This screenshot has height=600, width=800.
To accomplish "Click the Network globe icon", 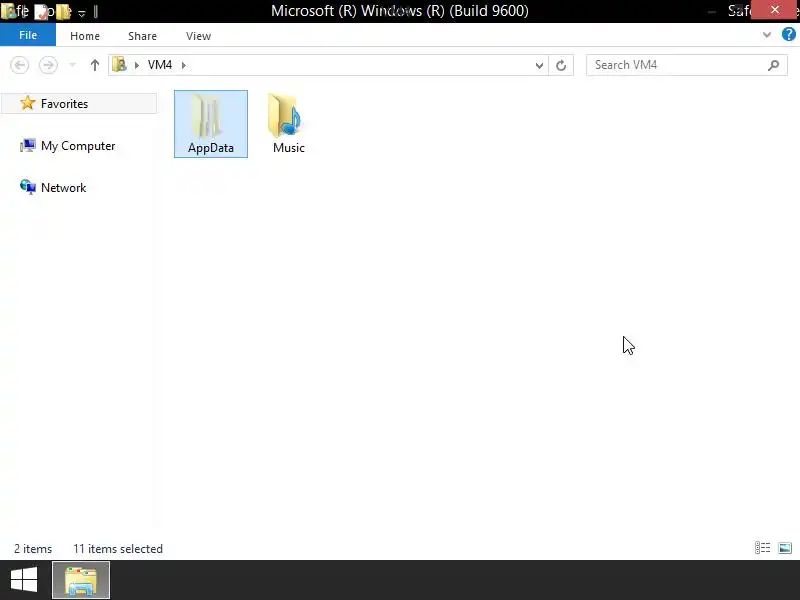I will (28, 187).
